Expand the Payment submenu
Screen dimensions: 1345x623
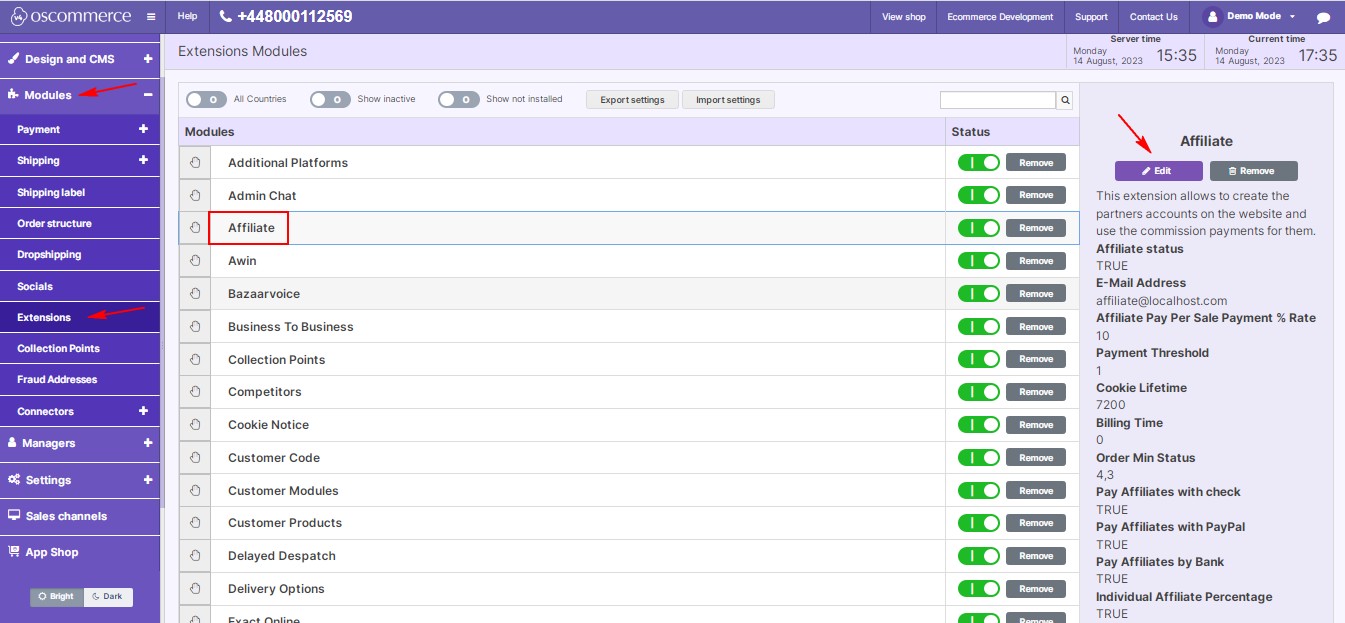[x=143, y=129]
